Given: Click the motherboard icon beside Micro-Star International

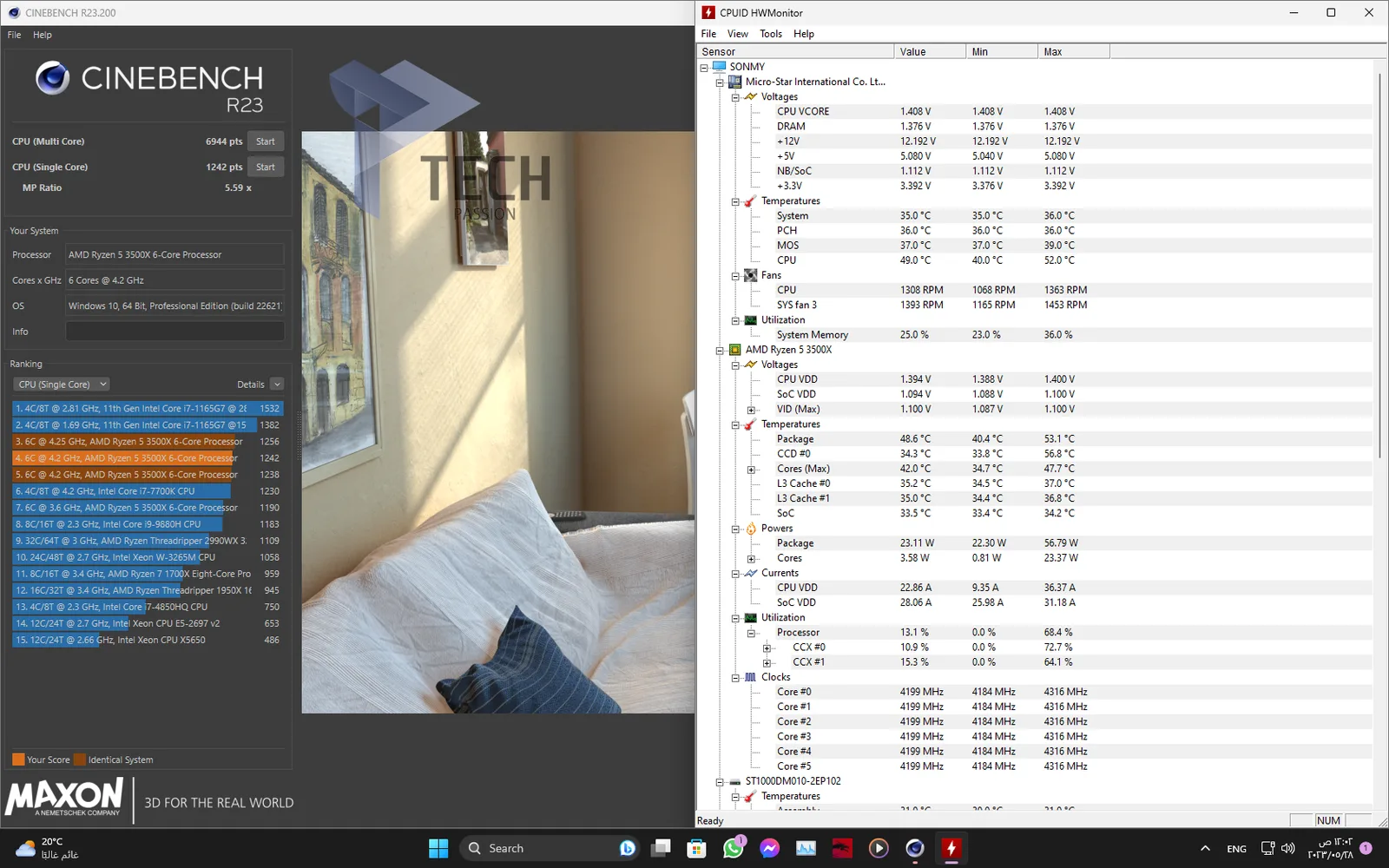Looking at the screenshot, I should coord(734,82).
